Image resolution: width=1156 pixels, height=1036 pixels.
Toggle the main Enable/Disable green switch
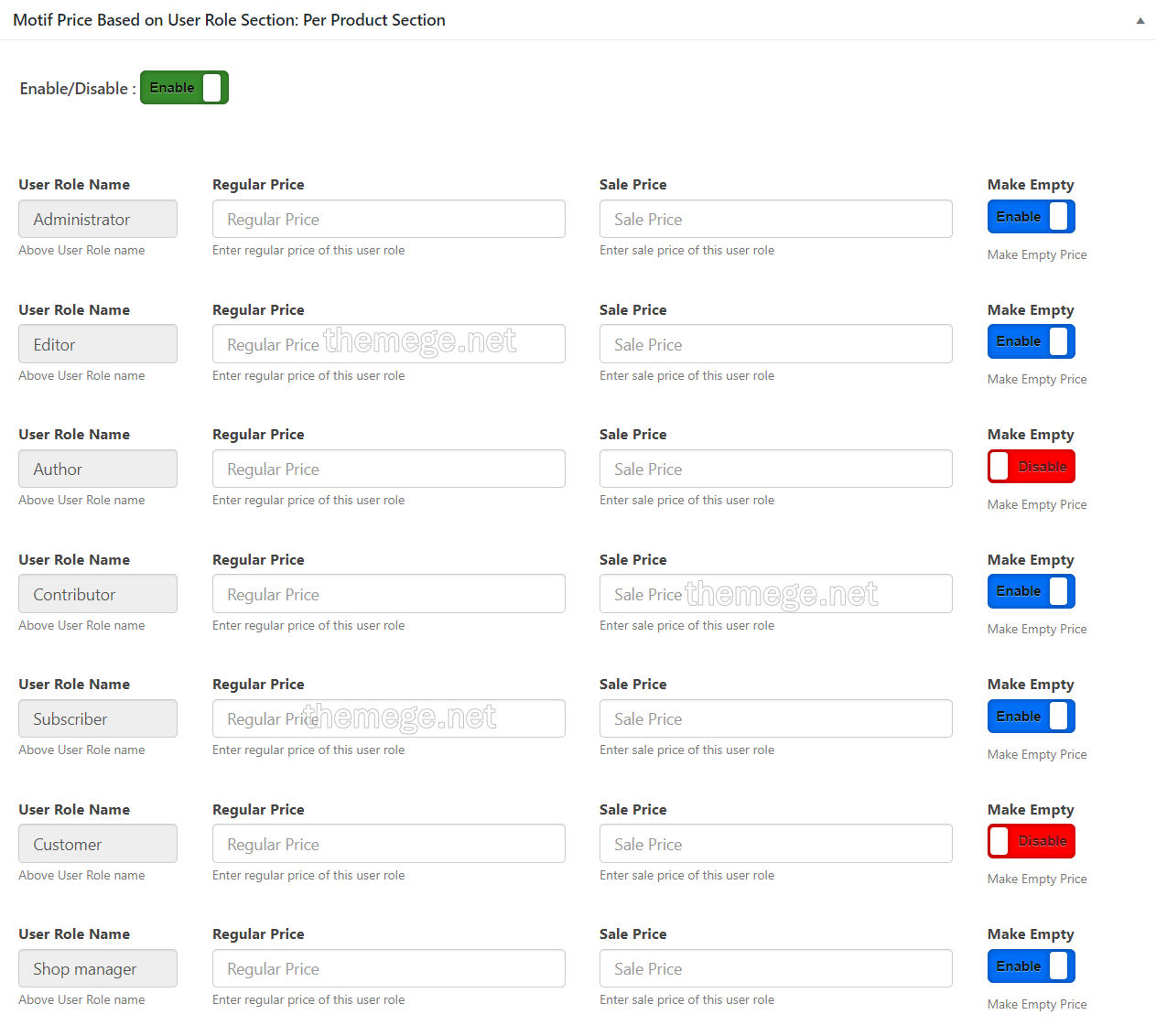[x=184, y=88]
